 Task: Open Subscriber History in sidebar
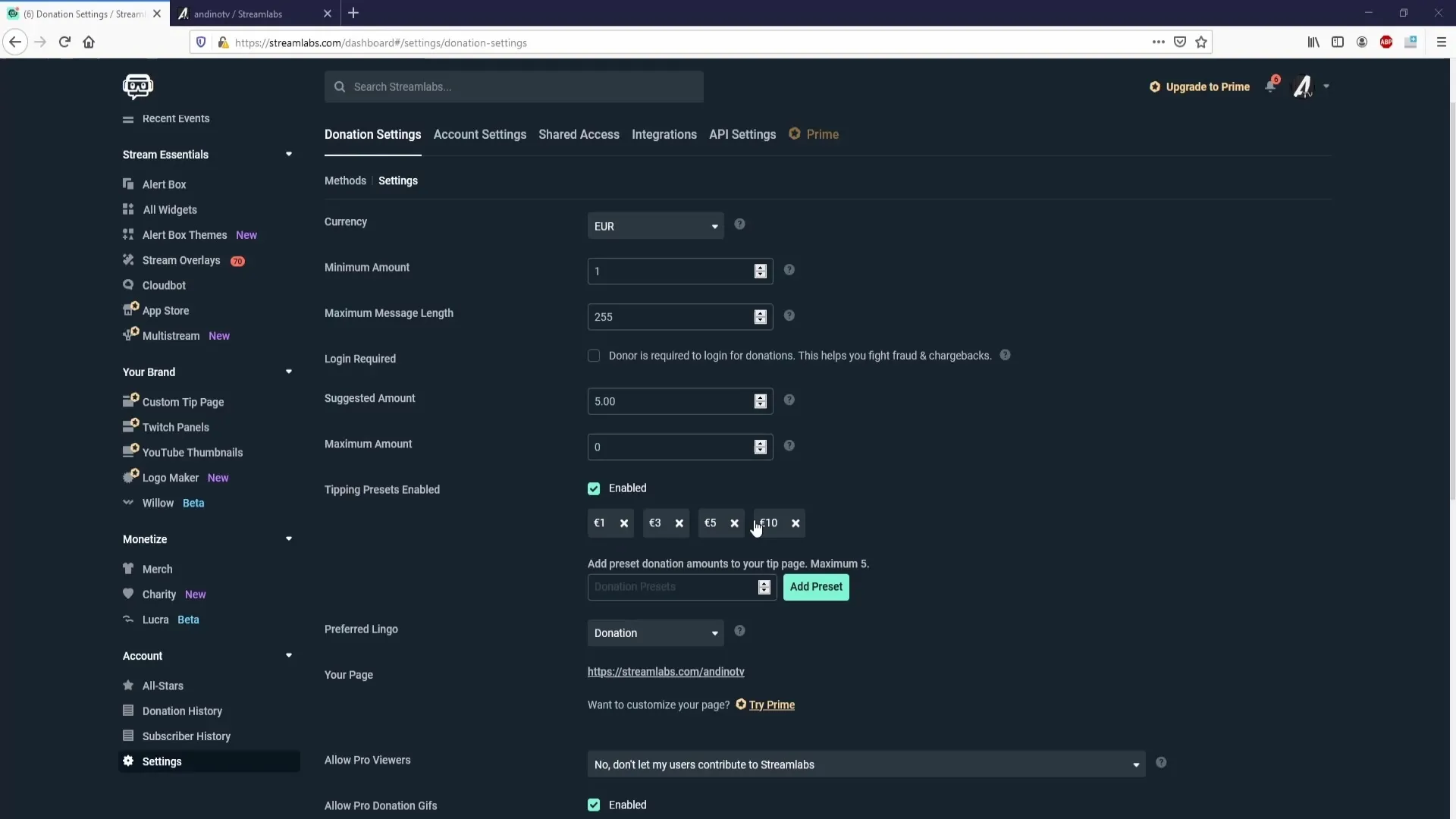click(x=186, y=736)
